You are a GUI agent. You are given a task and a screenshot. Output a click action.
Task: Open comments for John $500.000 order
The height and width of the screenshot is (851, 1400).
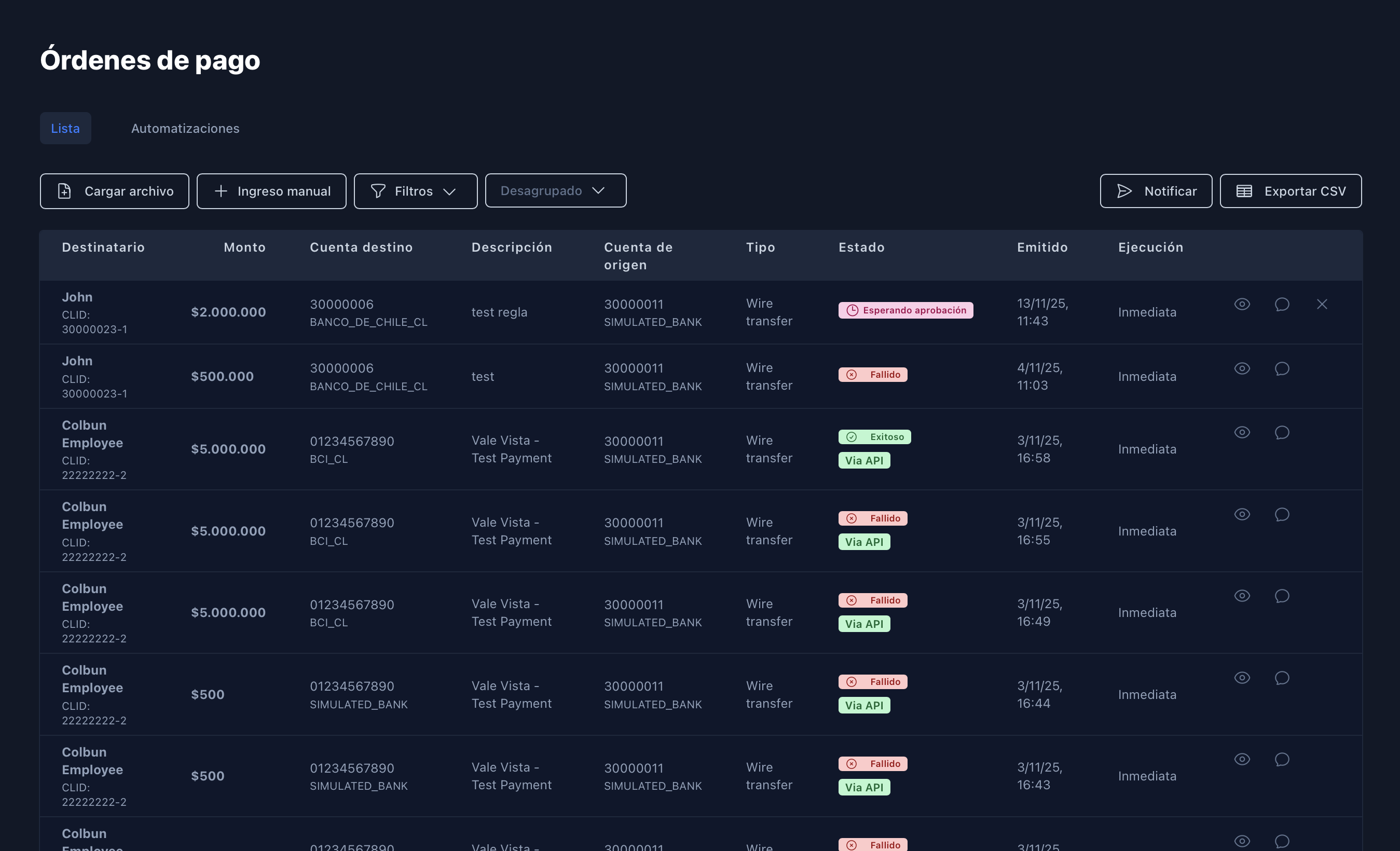coord(1282,368)
